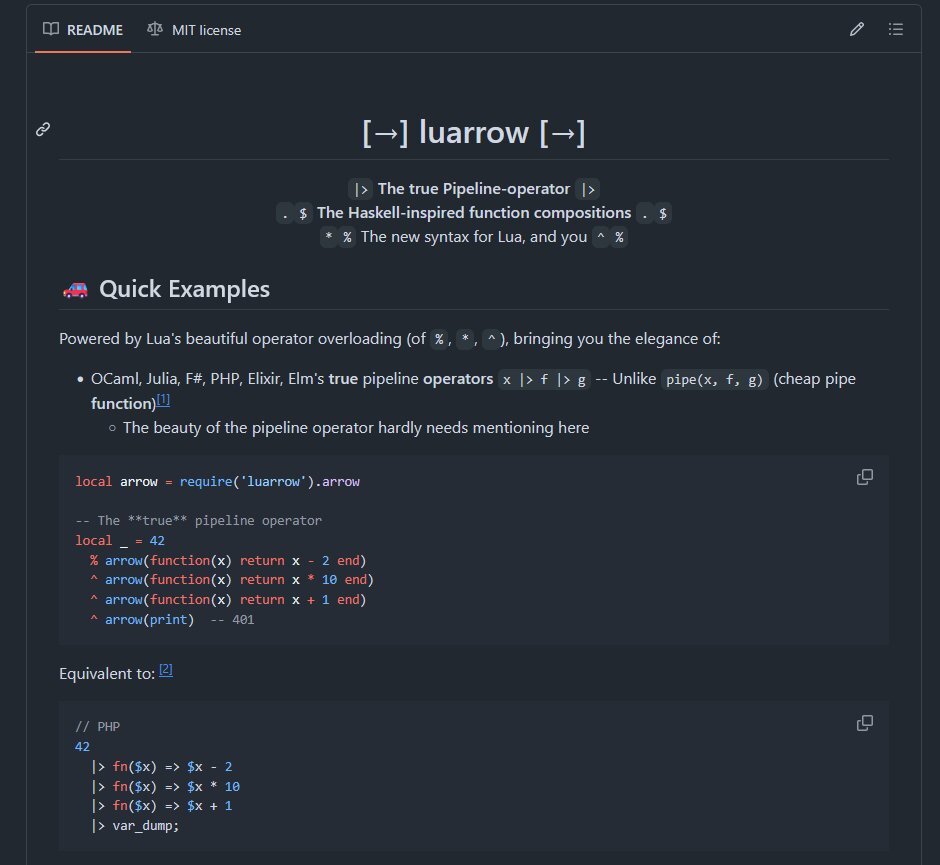This screenshot has width=940, height=865.
Task: Click "The beauty of the pipeline operator" sub-bullet
Action: pyautogui.click(x=356, y=427)
